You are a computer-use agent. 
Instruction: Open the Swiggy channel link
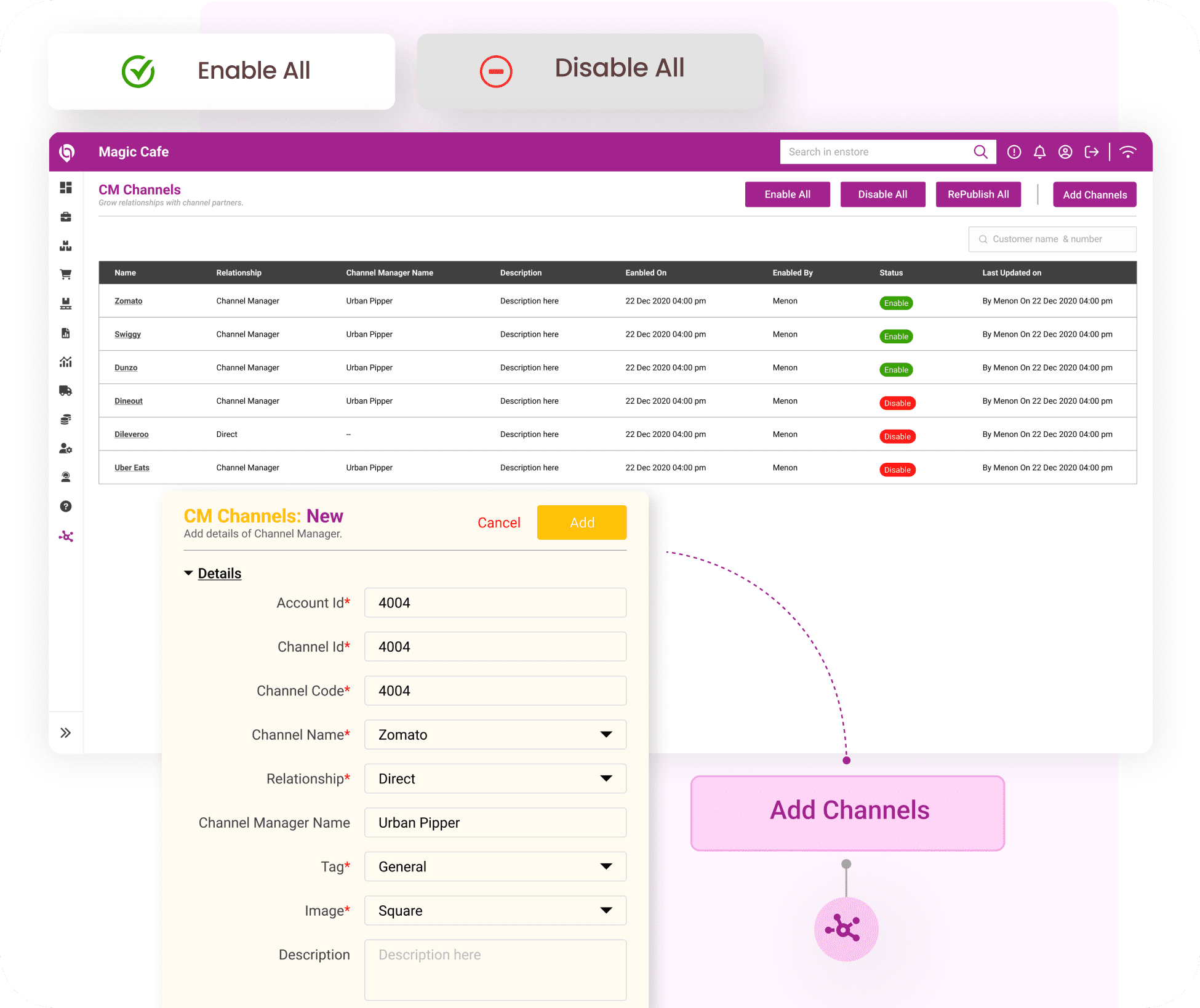pyautogui.click(x=127, y=334)
